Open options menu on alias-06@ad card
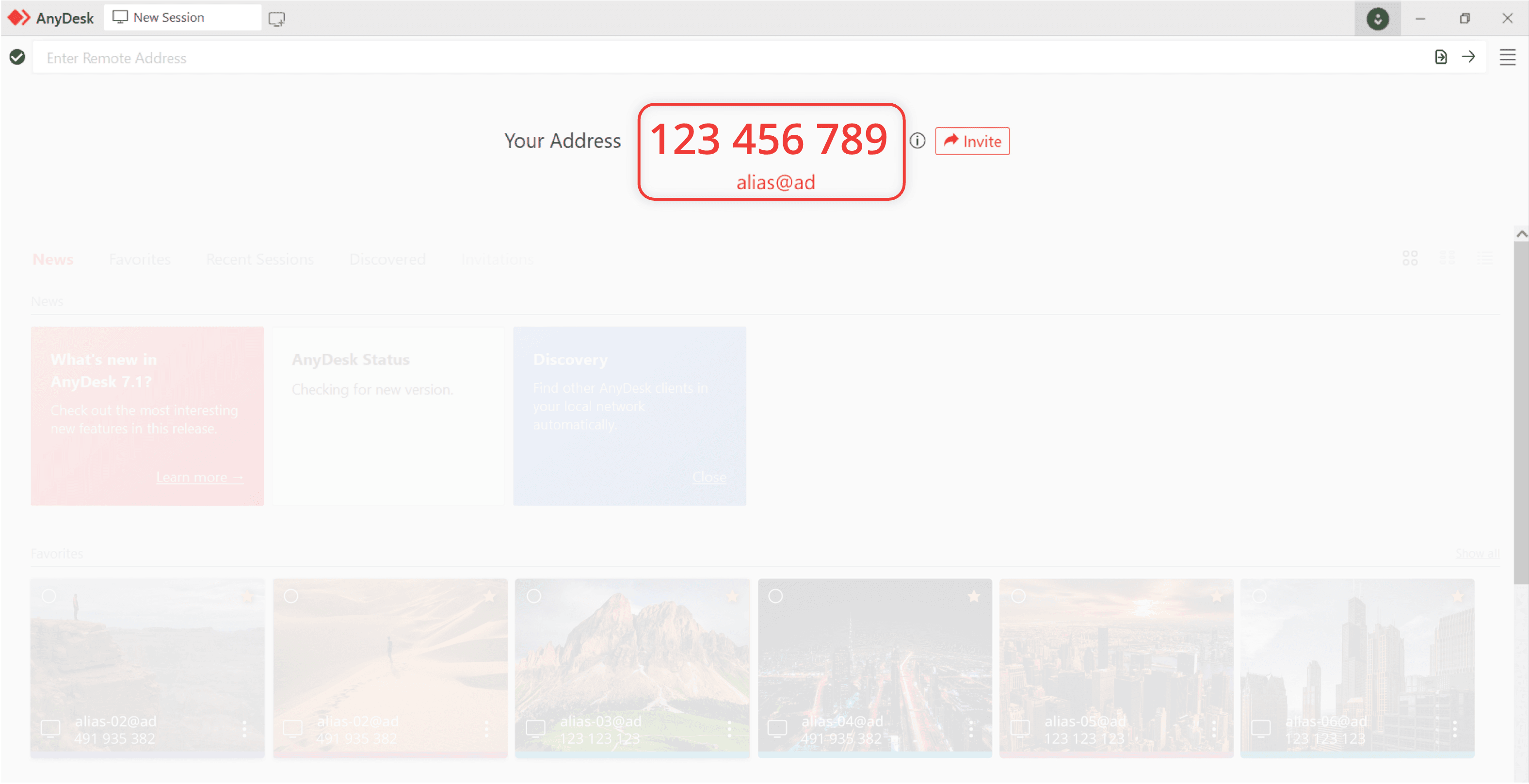This screenshot has width=1529, height=784. [1454, 729]
